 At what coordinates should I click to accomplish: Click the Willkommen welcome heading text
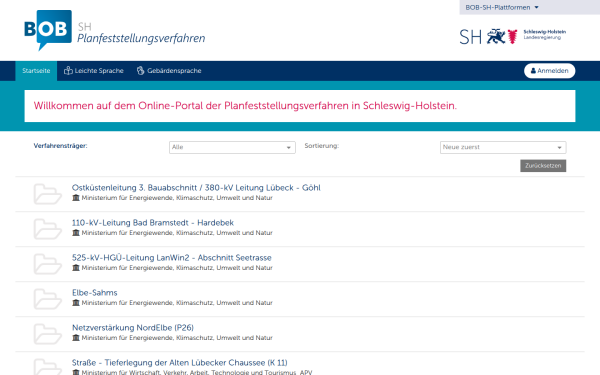tap(245, 106)
